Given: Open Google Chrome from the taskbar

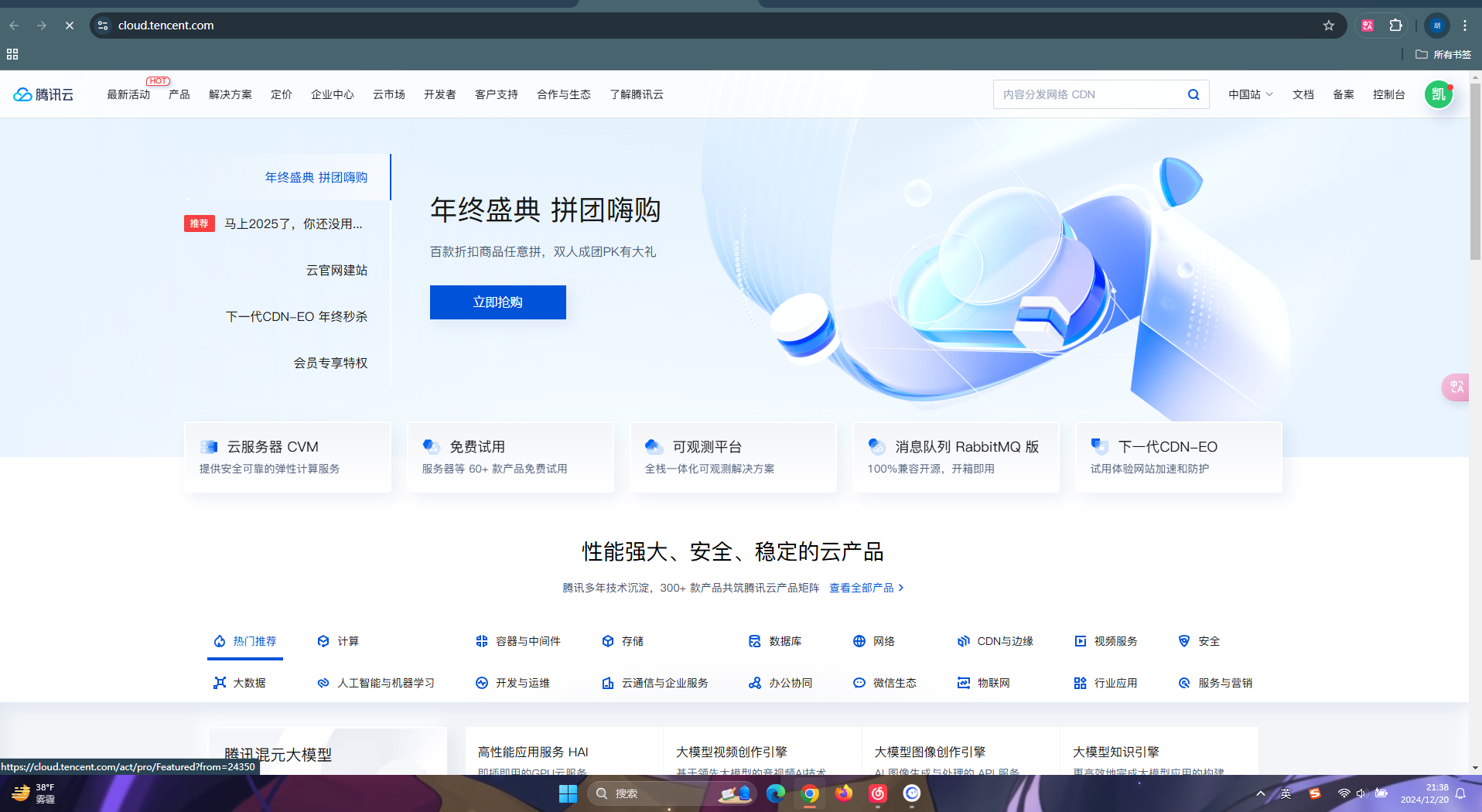Looking at the screenshot, I should pos(810,793).
